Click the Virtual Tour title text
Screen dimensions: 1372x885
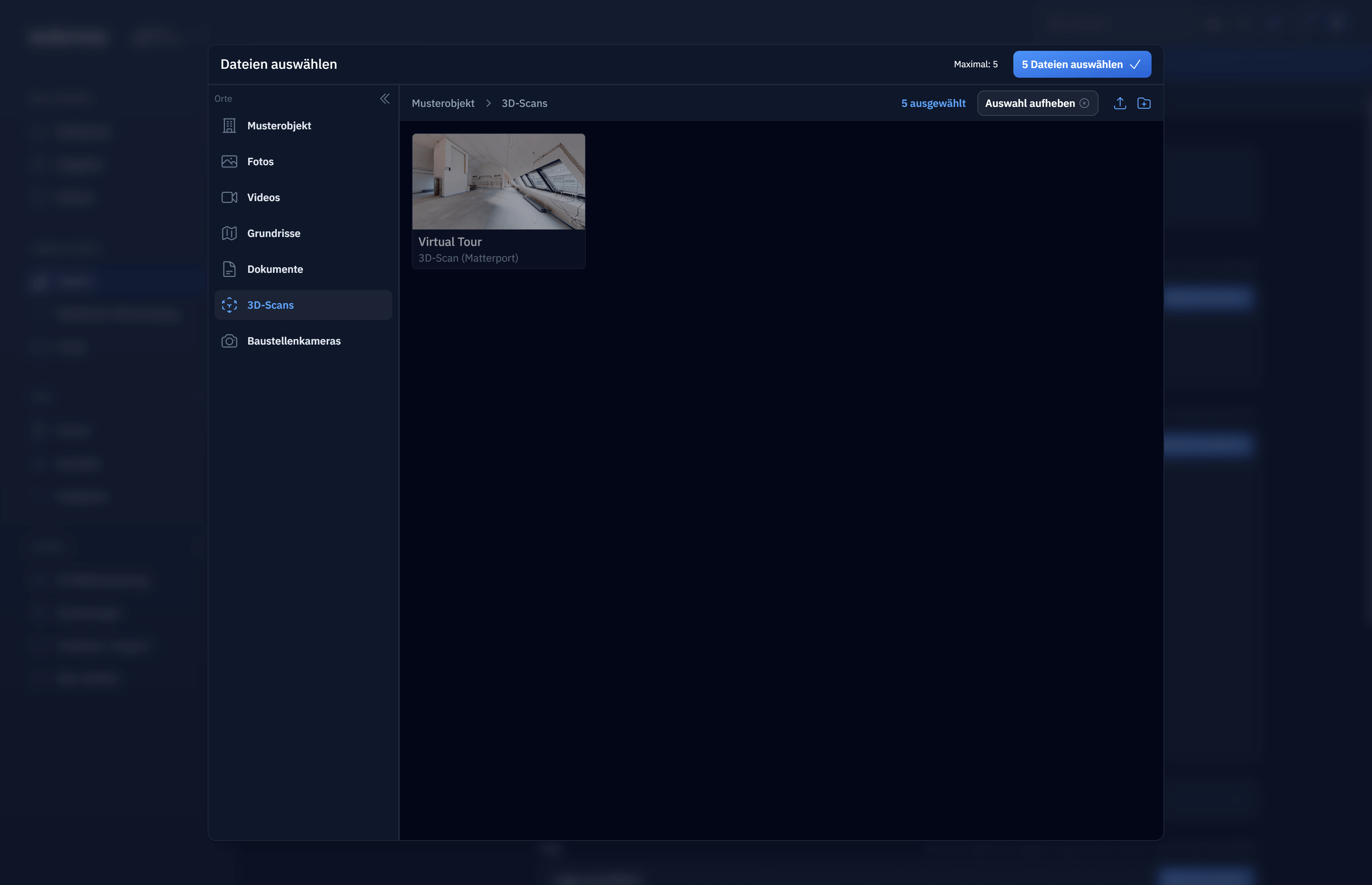(450, 242)
